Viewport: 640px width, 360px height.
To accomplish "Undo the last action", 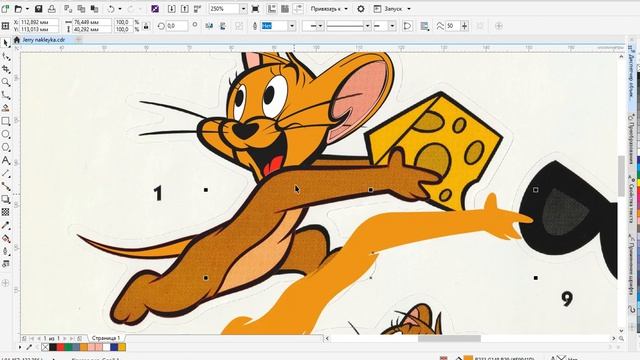I will pos(111,9).
